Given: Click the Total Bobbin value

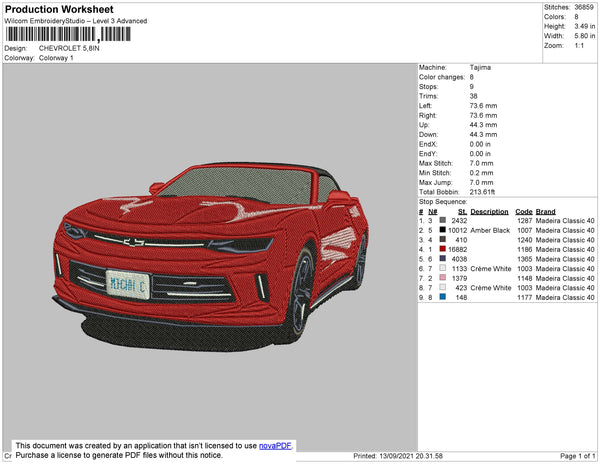Looking at the screenshot, I should pyautogui.click(x=484, y=191).
